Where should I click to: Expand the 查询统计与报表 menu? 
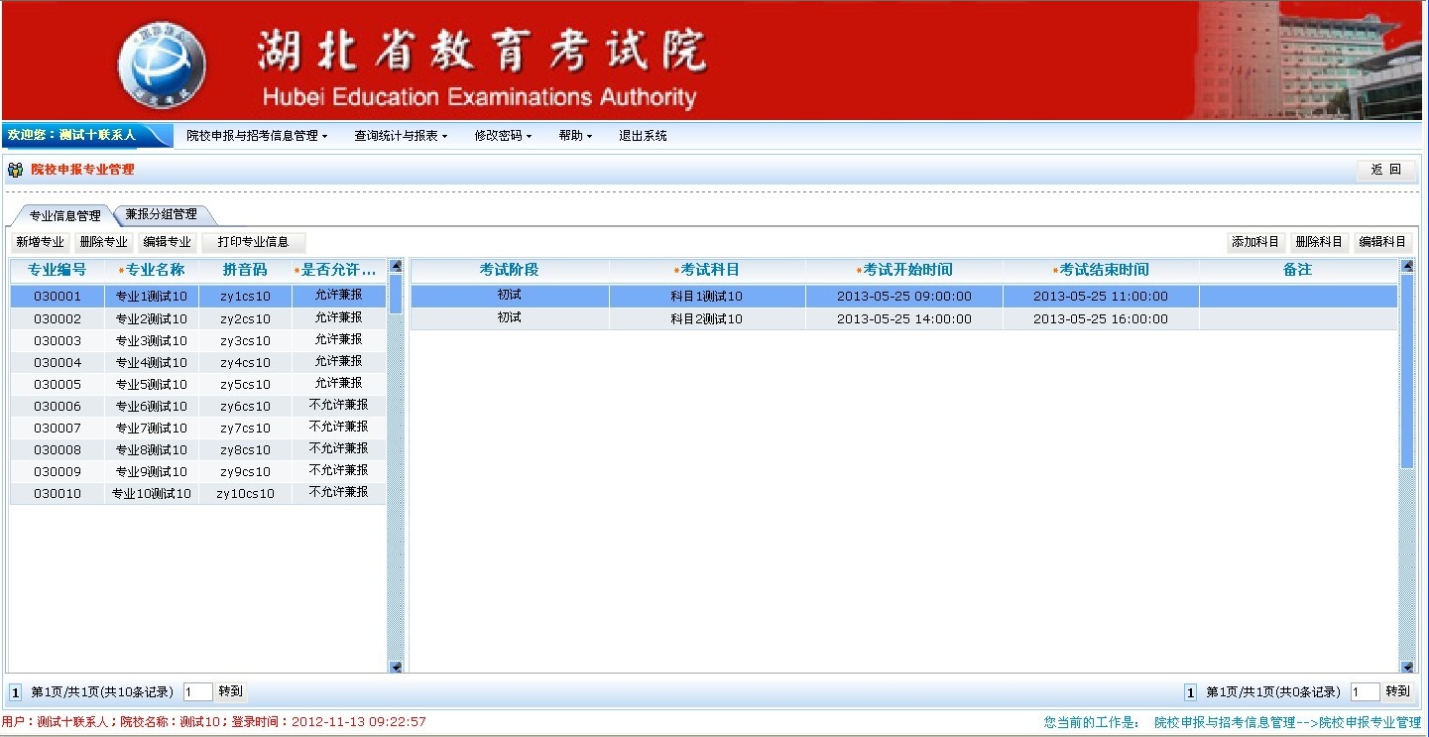click(400, 136)
